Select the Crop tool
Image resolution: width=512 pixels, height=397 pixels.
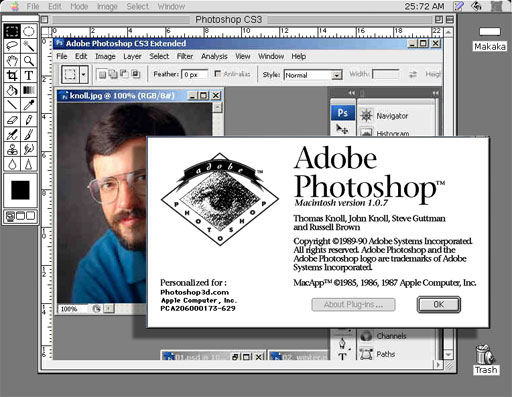point(12,76)
